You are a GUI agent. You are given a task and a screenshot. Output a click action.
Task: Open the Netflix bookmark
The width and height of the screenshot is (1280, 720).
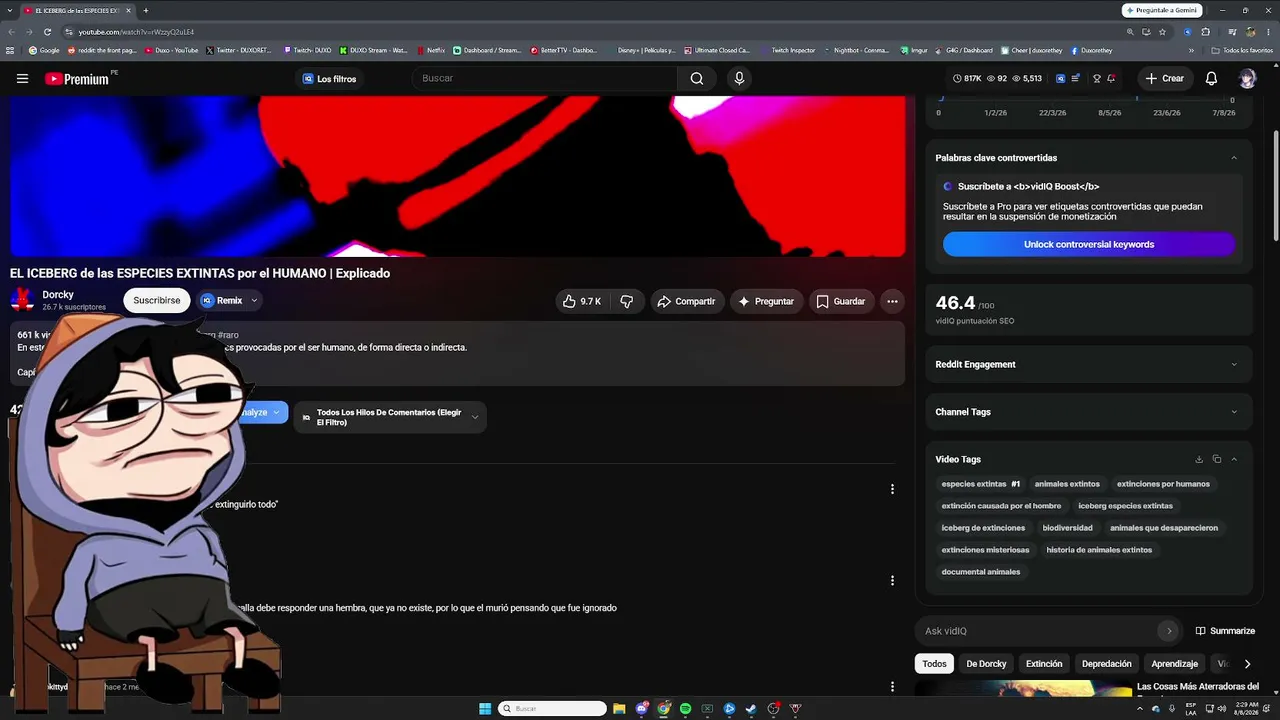coord(431,50)
